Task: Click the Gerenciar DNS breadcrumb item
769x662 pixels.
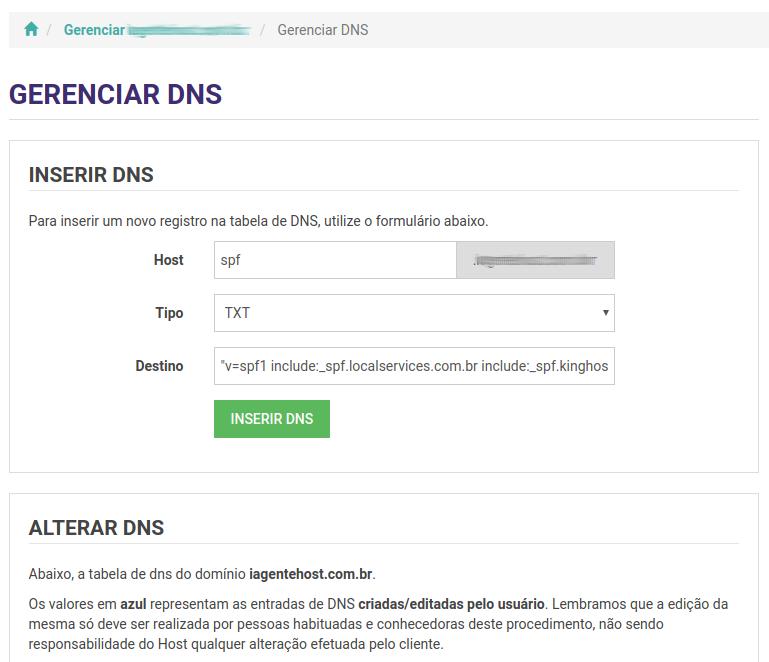Action: (322, 30)
